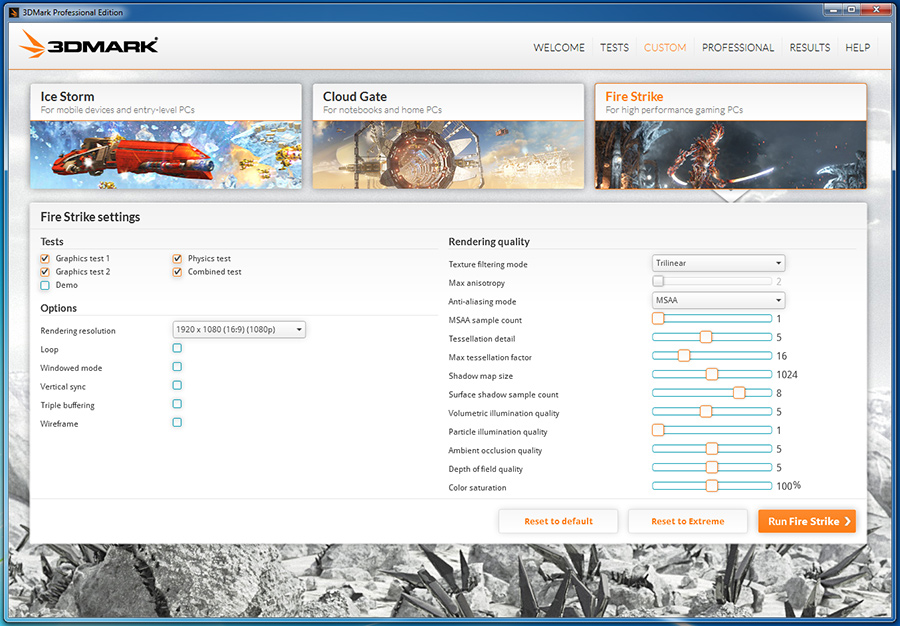Select the Cloud Gate benchmark card
Viewport: 900px width, 626px height.
[448, 137]
